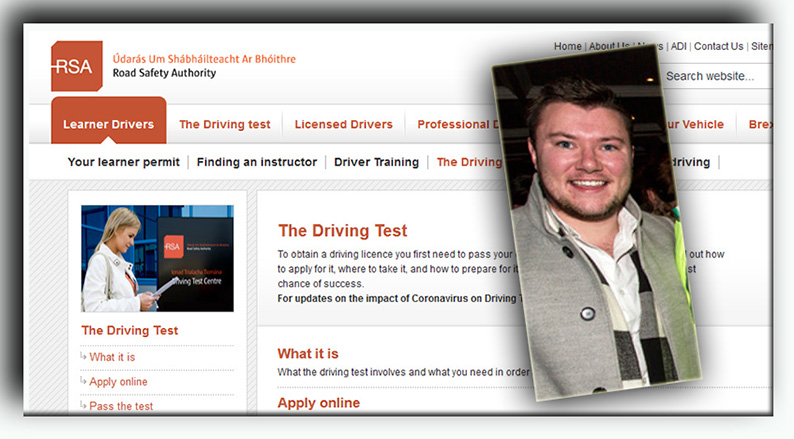Open sidebar link Apply online
Screen dimensions: 794x439
click(x=118, y=382)
